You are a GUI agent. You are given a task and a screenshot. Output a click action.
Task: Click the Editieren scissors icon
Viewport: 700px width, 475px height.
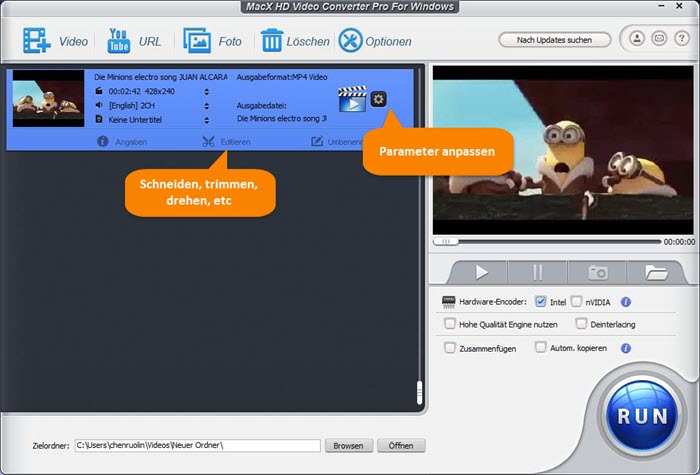[208, 142]
